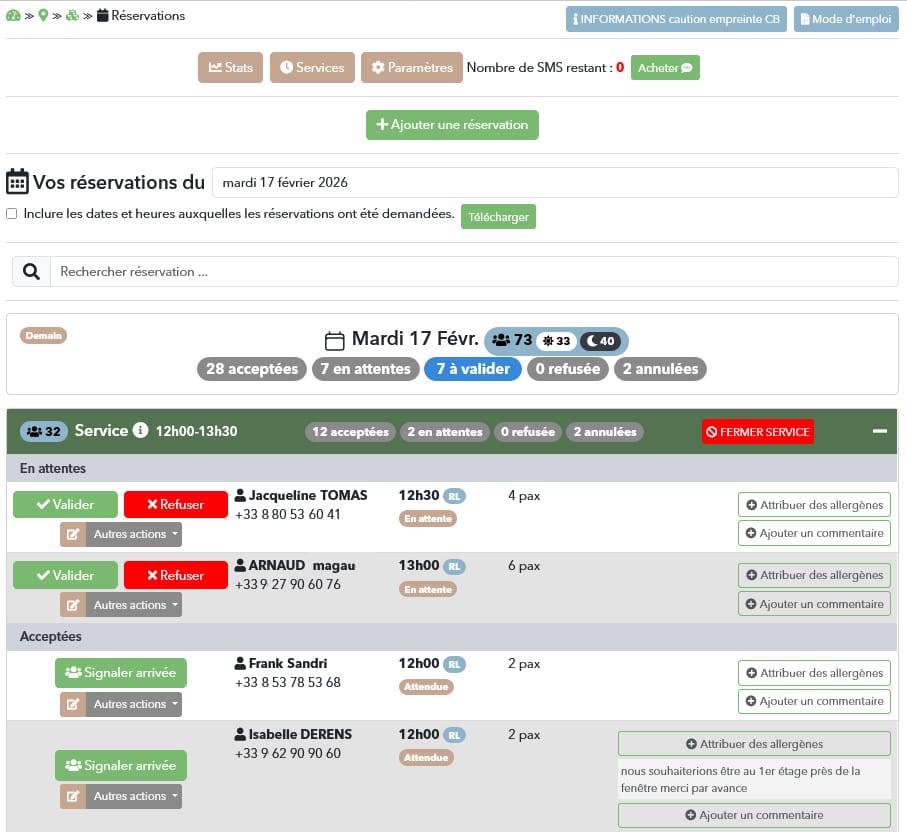The width and height of the screenshot is (907, 832).
Task: Click the location pin breadcrumb icon
Action: (x=43, y=16)
